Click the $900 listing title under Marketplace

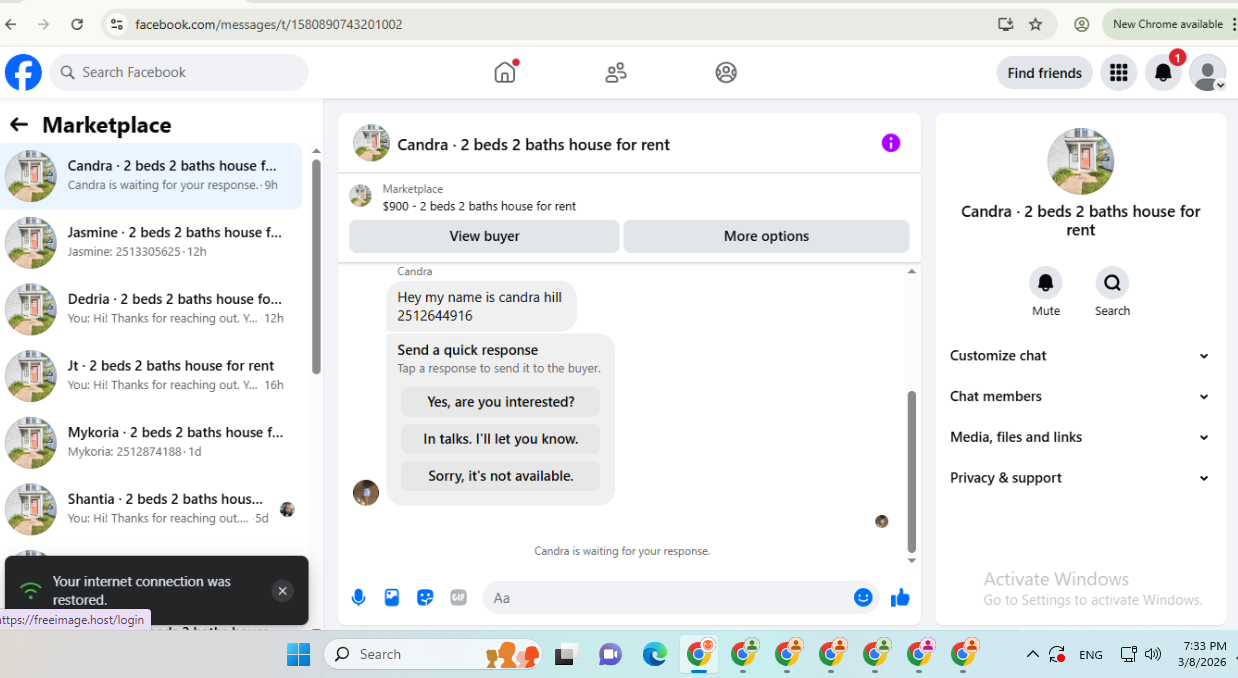click(x=479, y=206)
